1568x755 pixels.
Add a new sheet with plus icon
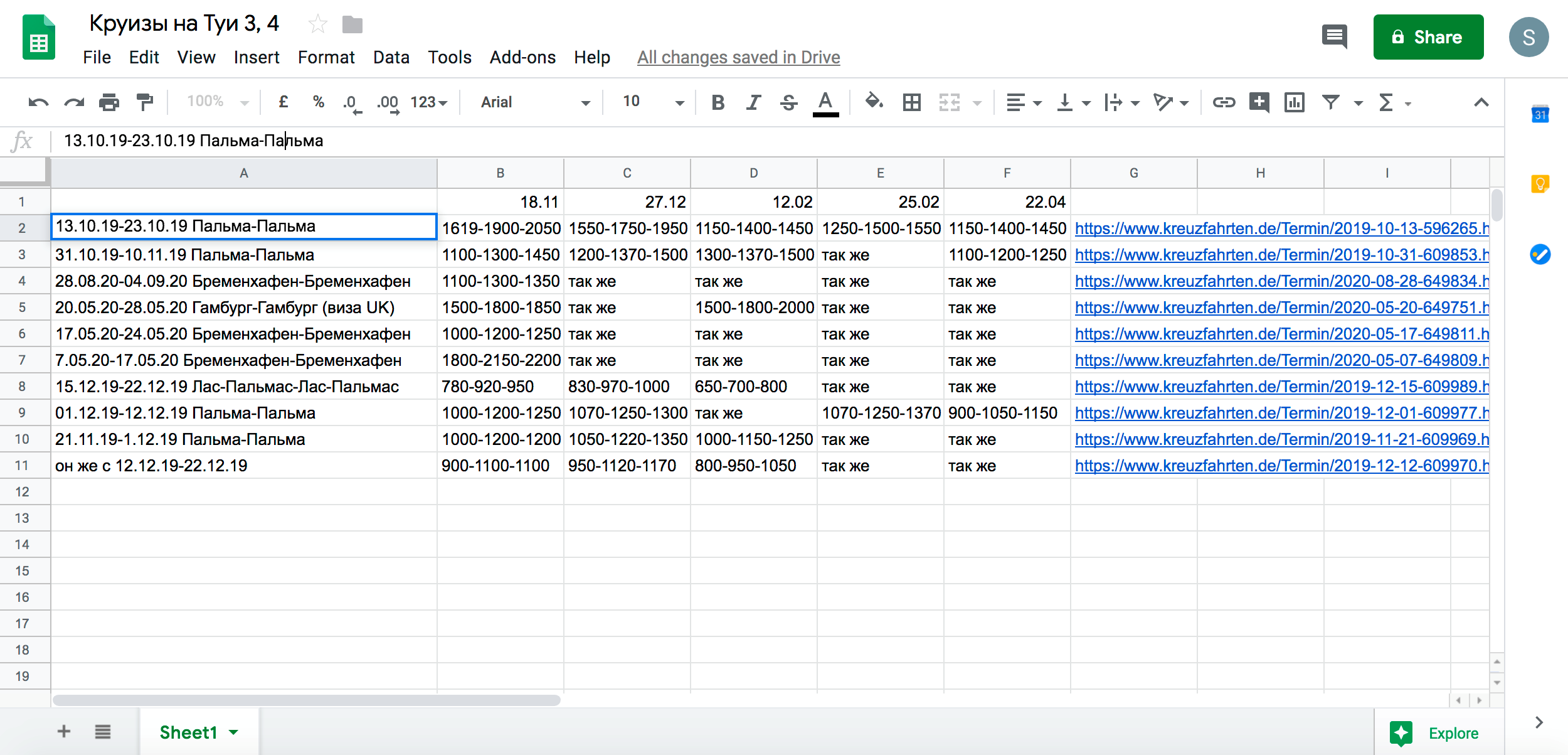click(x=63, y=731)
